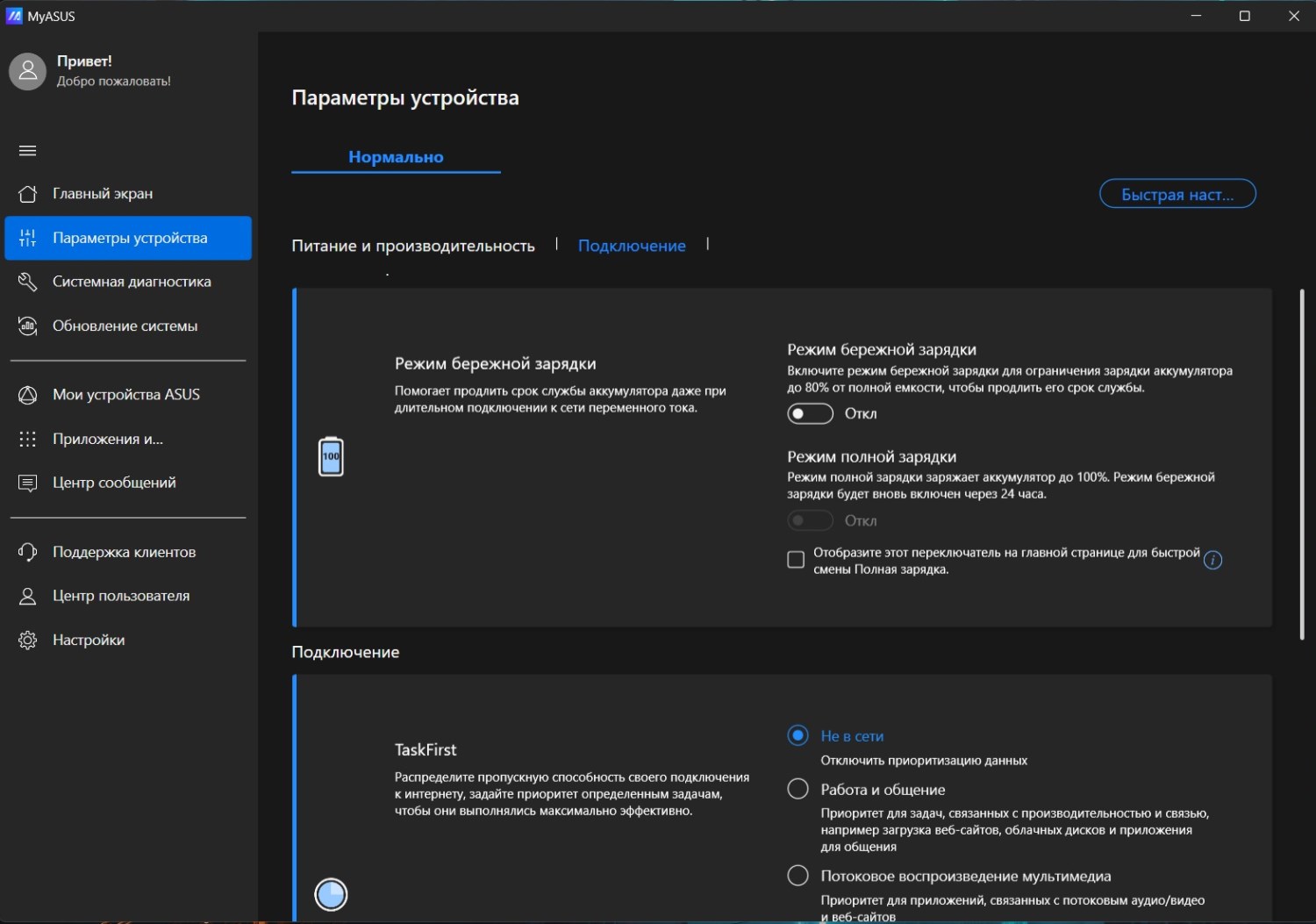The image size is (1316, 924).
Task: Jump to the Подключение section tab
Action: click(x=632, y=246)
